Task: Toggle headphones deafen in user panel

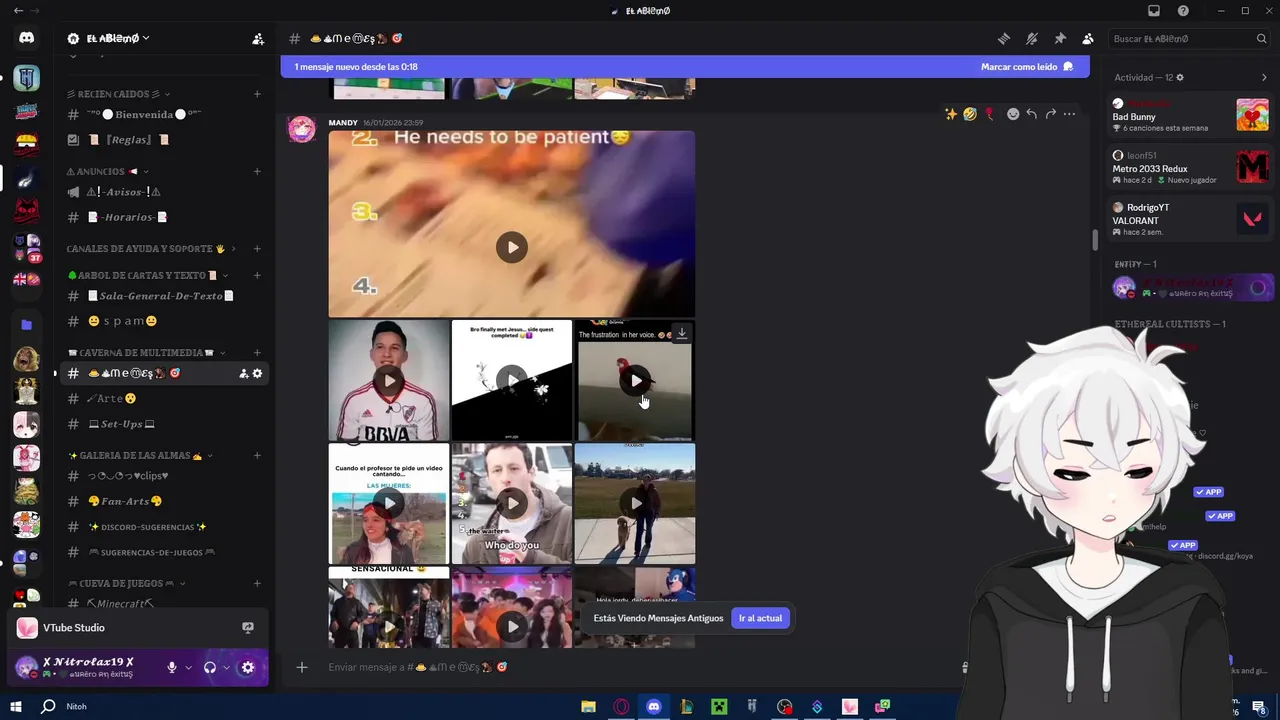Action: coord(210,667)
